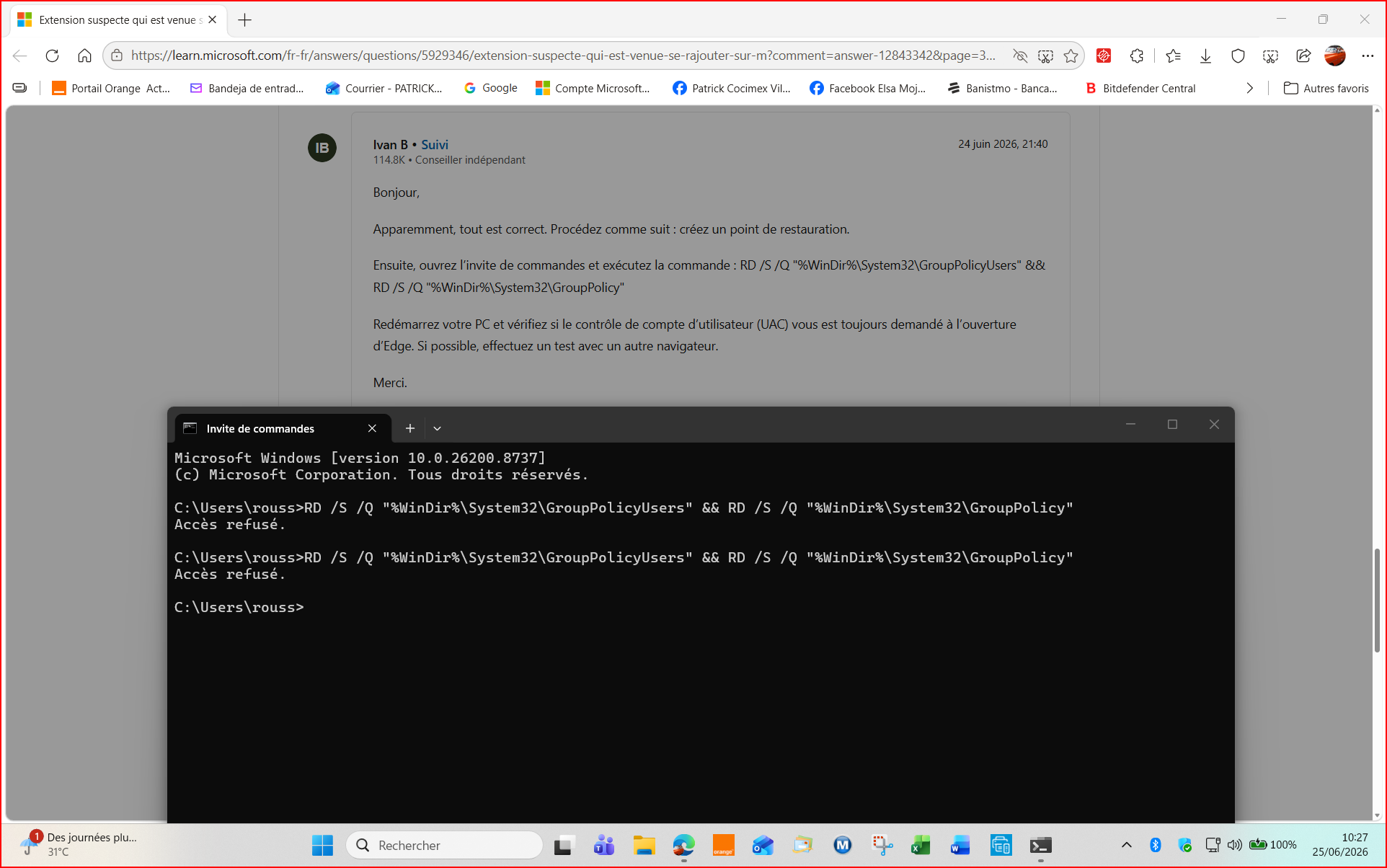Open Bluetooth tray icon
The width and height of the screenshot is (1387, 868).
pyautogui.click(x=1156, y=845)
